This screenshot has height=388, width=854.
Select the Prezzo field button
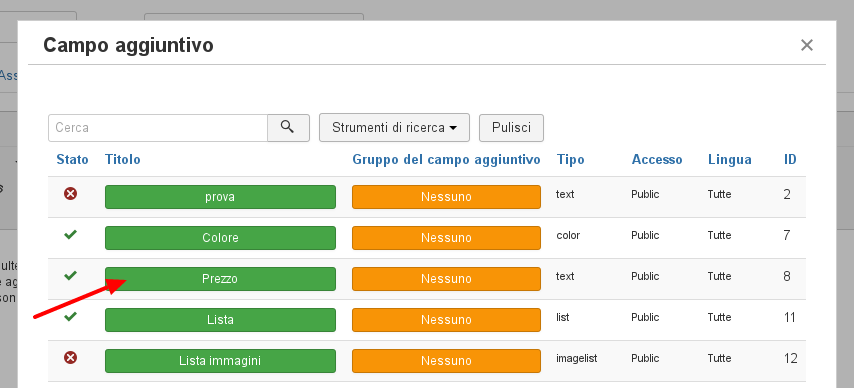(220, 278)
